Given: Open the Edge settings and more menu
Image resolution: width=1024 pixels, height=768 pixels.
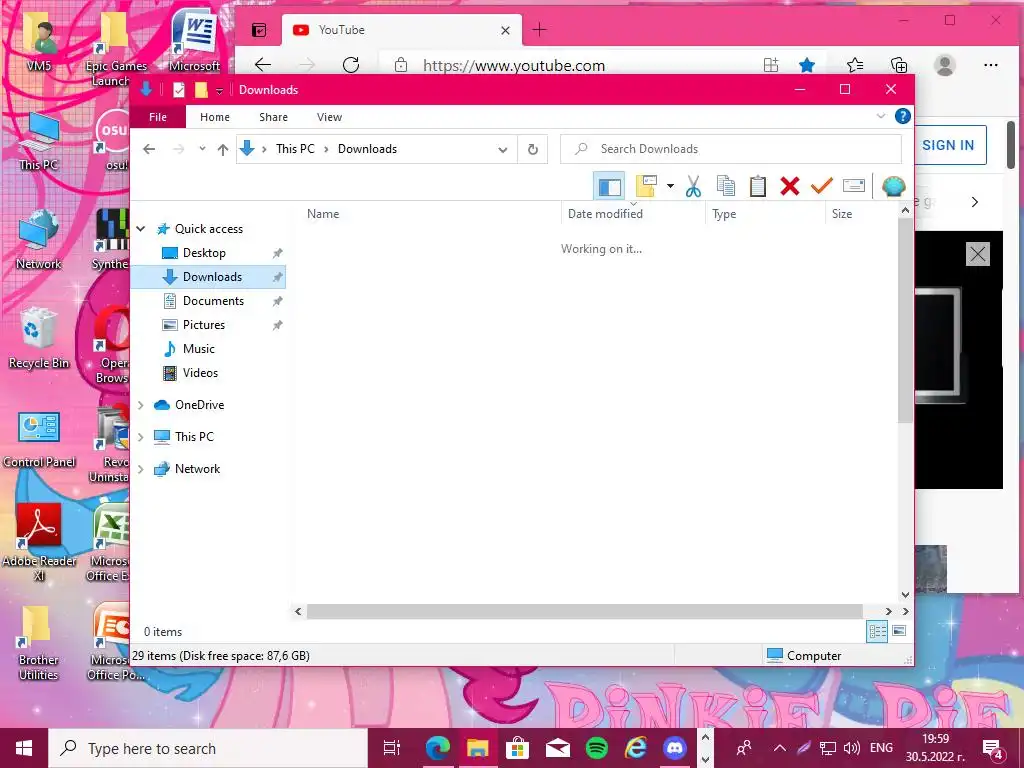Looking at the screenshot, I should (x=991, y=65).
